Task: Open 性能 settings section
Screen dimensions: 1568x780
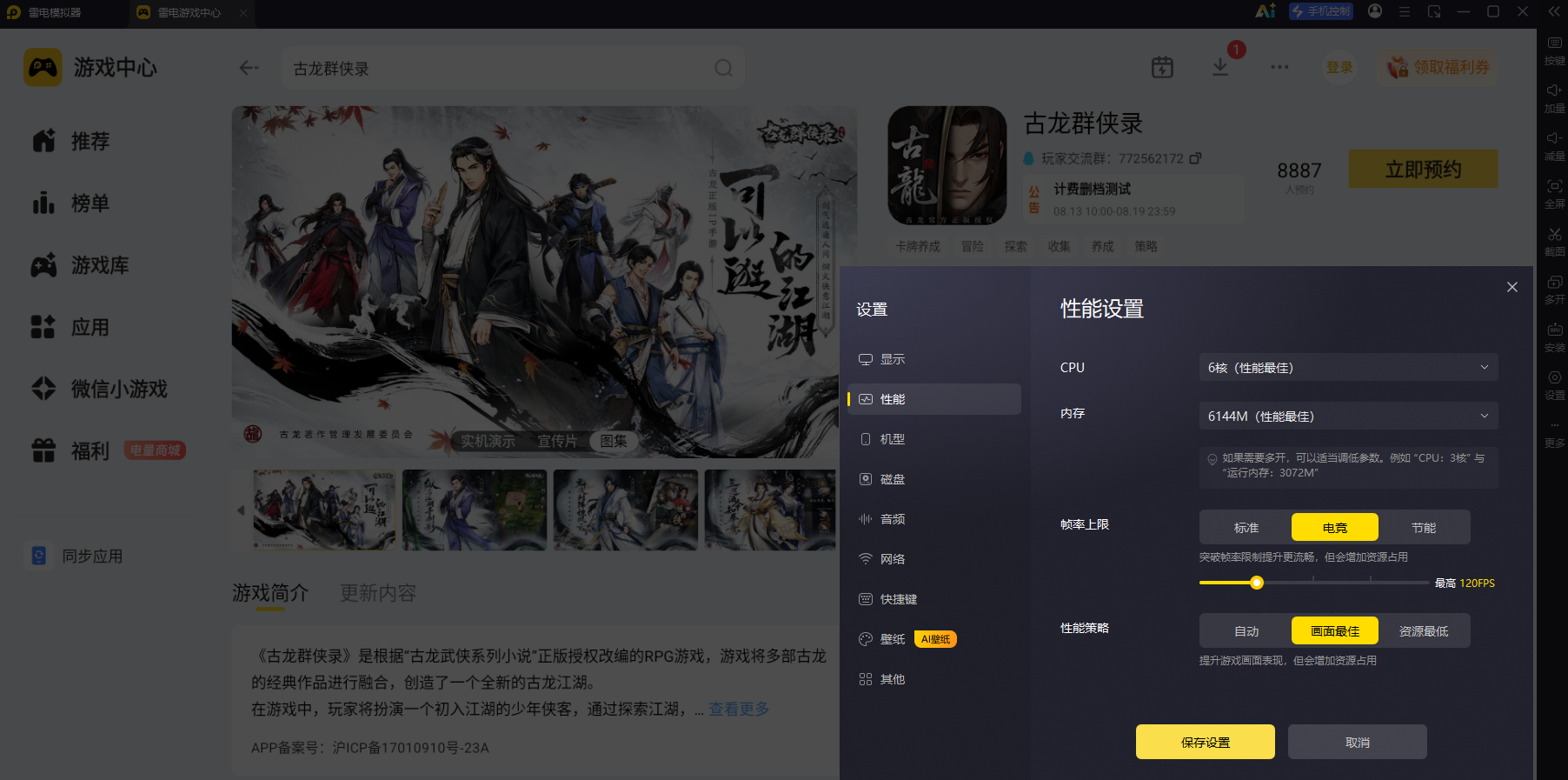Action: pyautogui.click(x=934, y=399)
